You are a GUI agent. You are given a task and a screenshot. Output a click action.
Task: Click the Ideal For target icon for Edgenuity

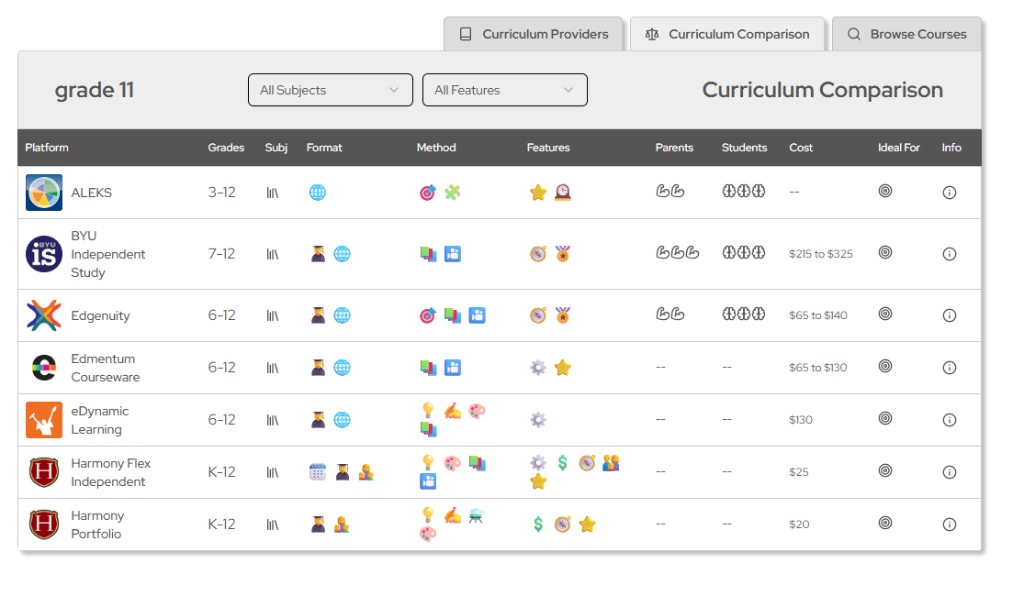(x=885, y=313)
